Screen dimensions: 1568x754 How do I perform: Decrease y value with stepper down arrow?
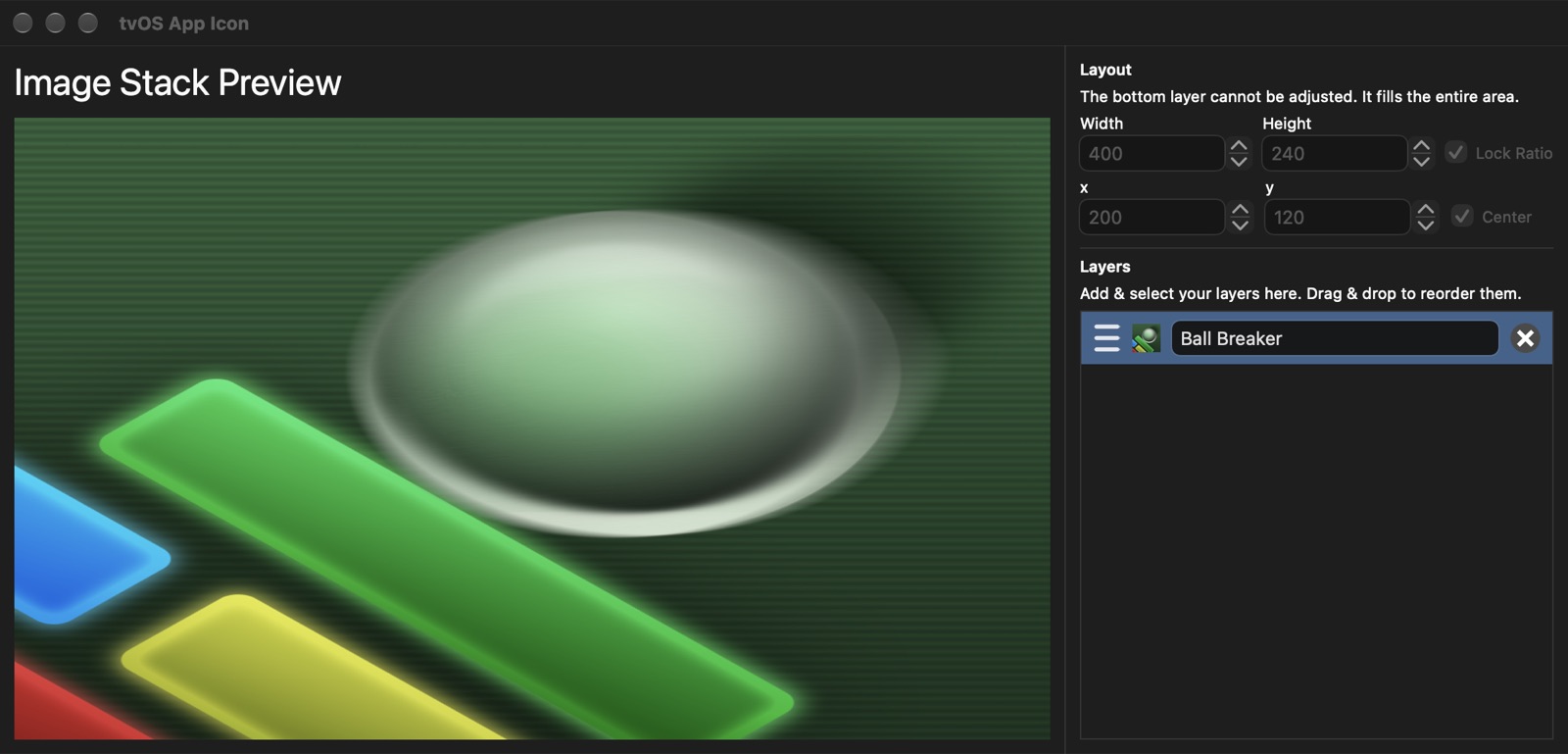1426,225
